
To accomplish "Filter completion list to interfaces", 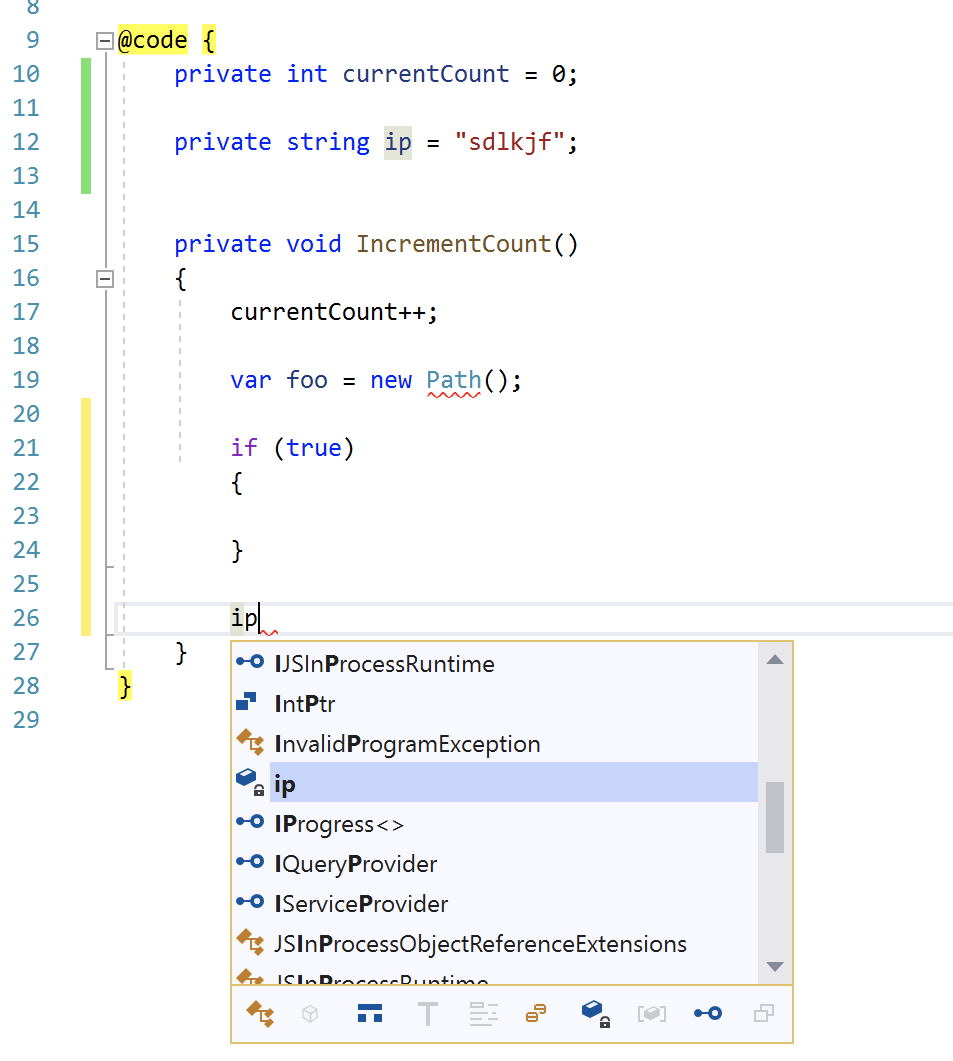I will 708,1013.
